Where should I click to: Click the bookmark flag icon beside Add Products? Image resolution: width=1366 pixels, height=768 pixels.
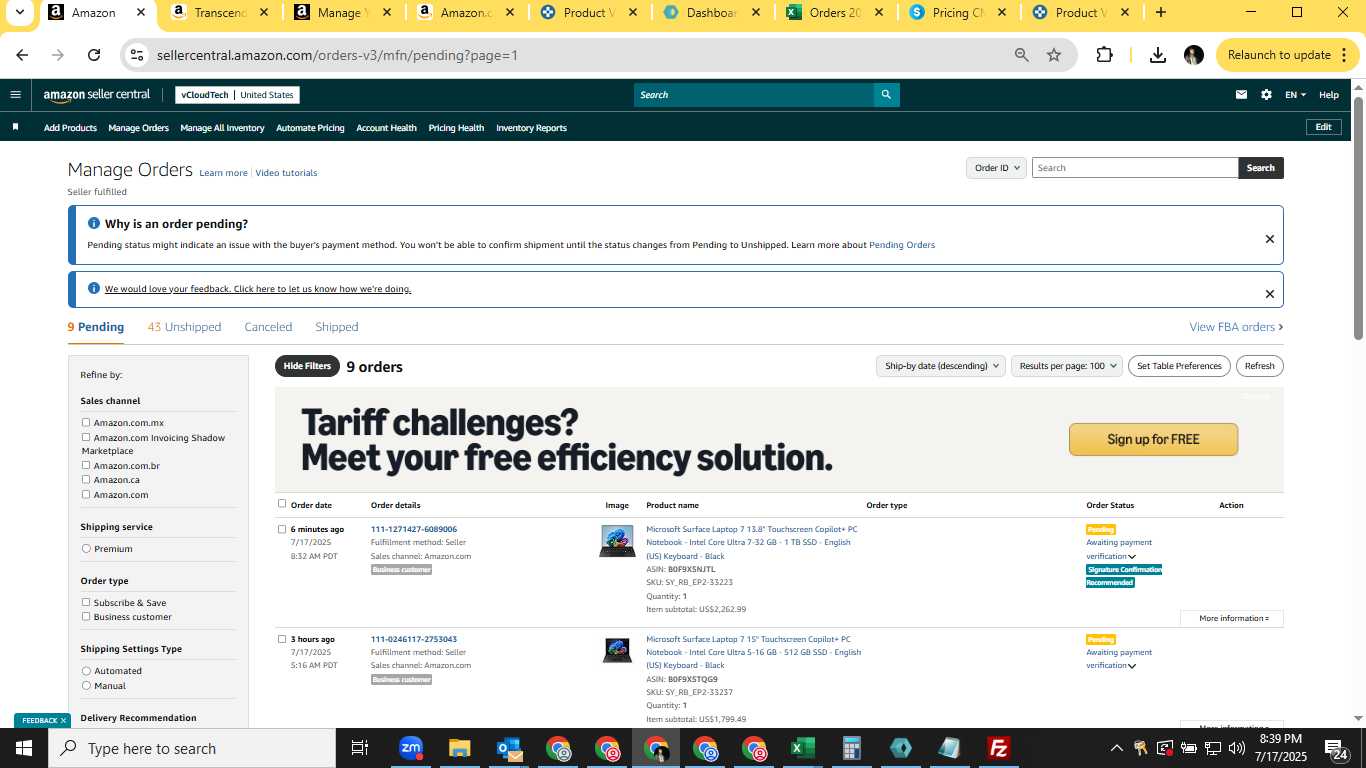coord(15,127)
